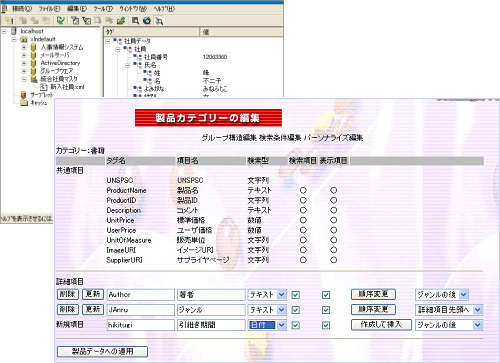Expand the 人事情報システム tree node
This screenshot has width=500, height=363.
pos(24,47)
